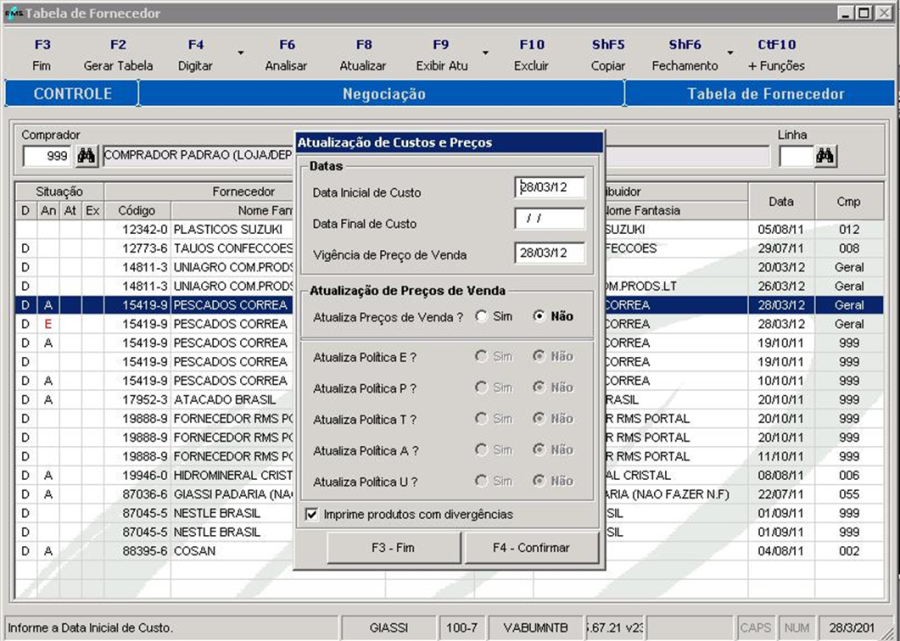Select the PLASTICOS SUZUKI row
Viewport: 900px width, 641px height.
pyautogui.click(x=449, y=230)
